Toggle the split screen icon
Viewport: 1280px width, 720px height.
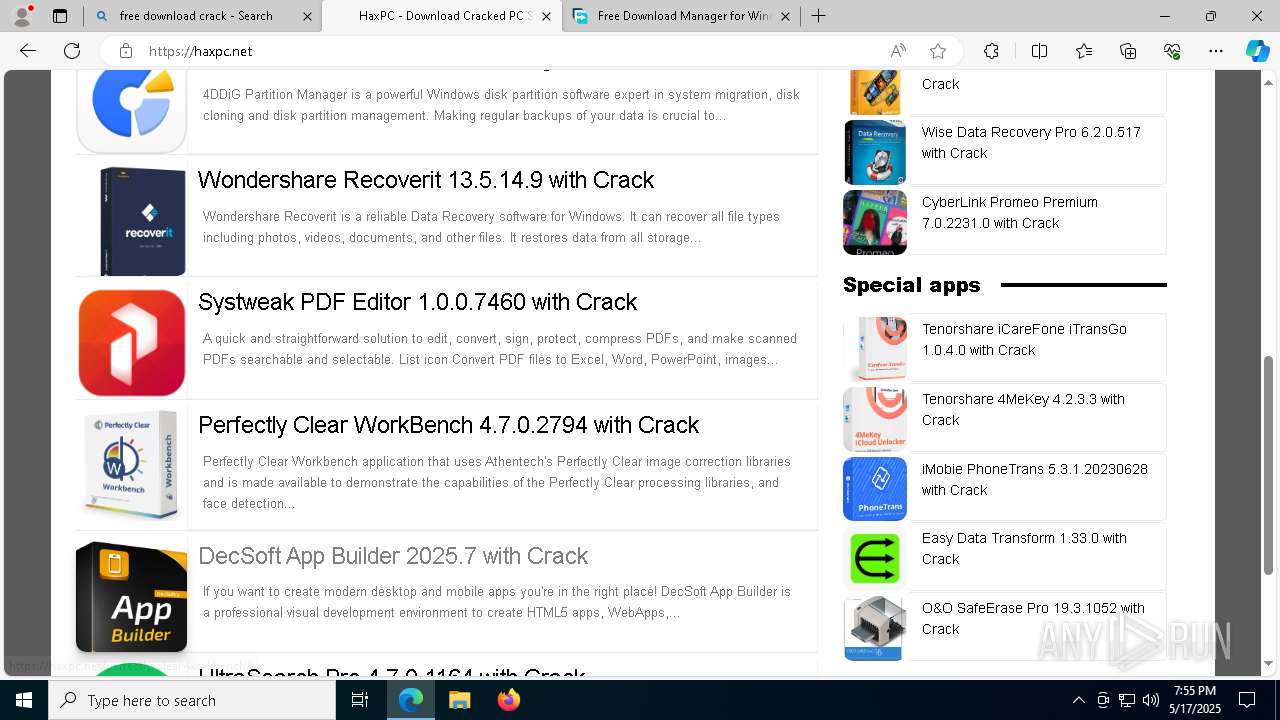pos(1039,51)
